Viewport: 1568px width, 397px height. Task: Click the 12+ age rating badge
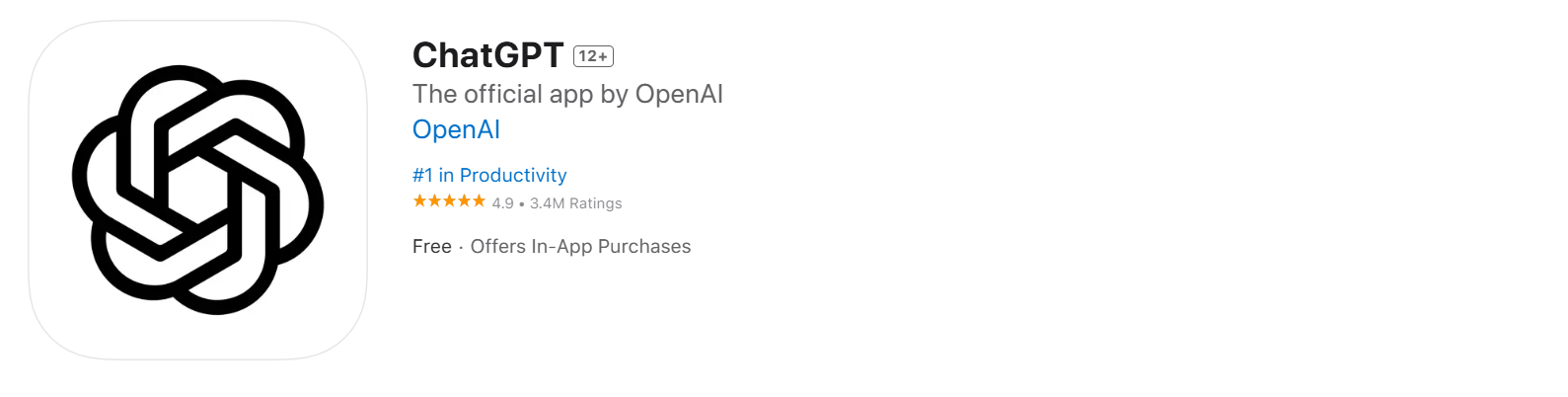click(593, 56)
